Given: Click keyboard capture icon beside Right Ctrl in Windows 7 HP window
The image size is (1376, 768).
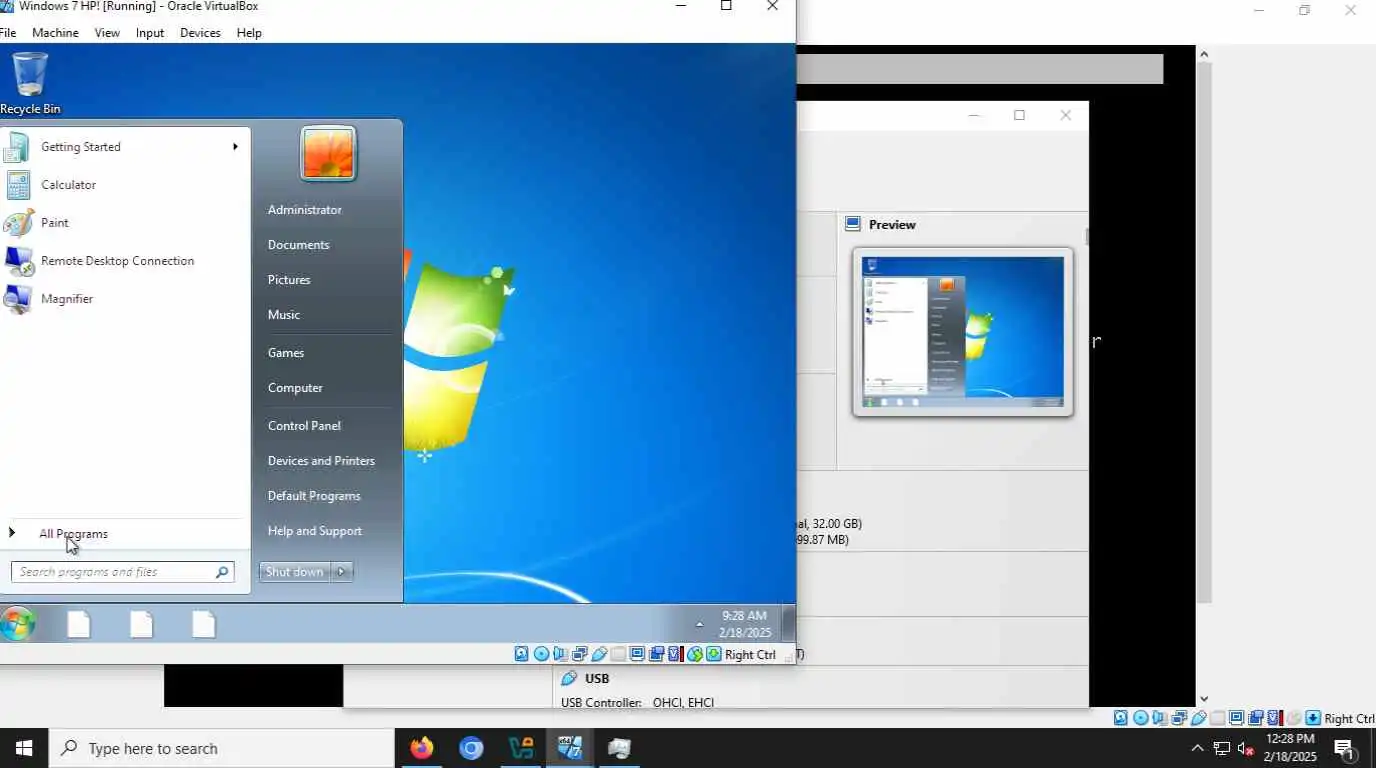Looking at the screenshot, I should [714, 654].
